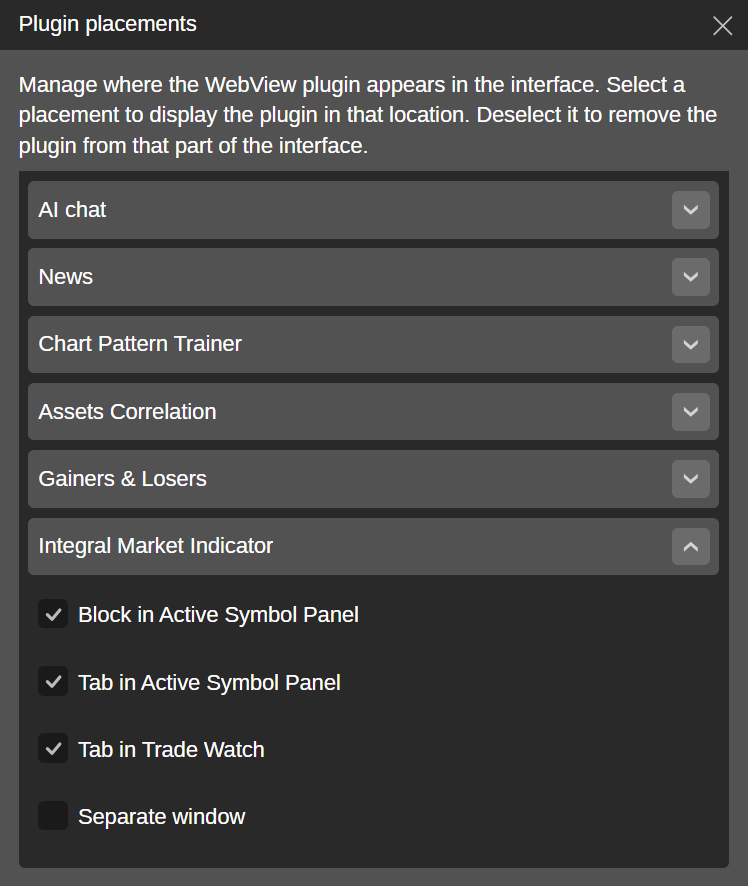Click the Block in Active Symbol Panel label

(x=218, y=615)
